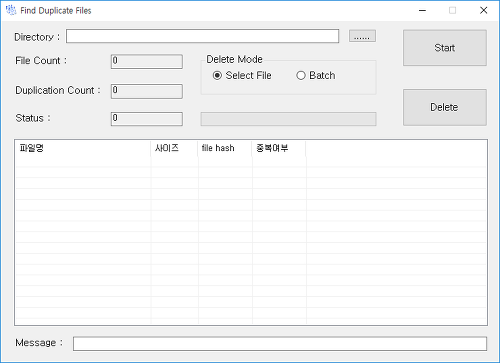Image resolution: width=500 pixels, height=363 pixels.
Task: Click the scan progress bar
Action: click(288, 119)
